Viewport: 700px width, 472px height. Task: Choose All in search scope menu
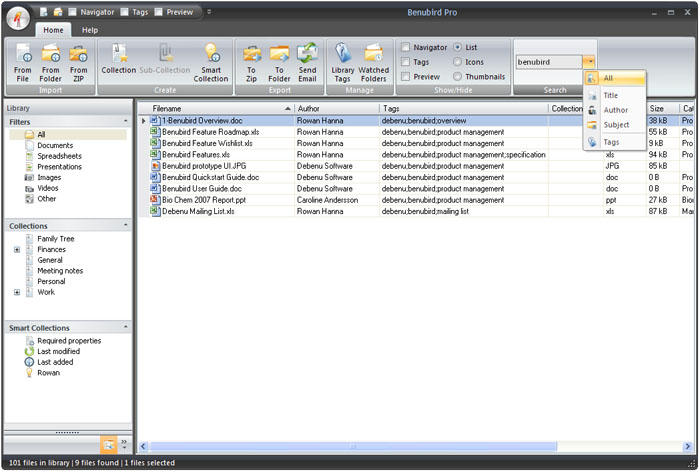click(x=615, y=78)
